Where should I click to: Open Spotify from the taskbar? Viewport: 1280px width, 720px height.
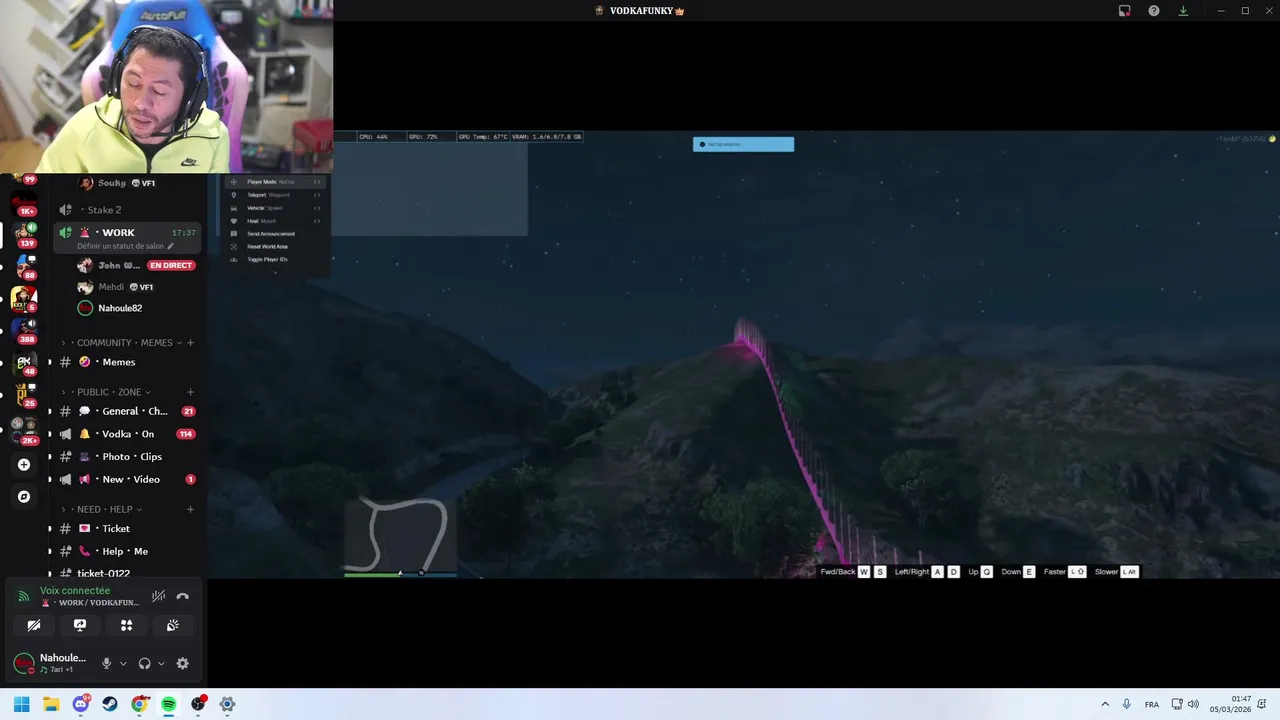[x=168, y=704]
